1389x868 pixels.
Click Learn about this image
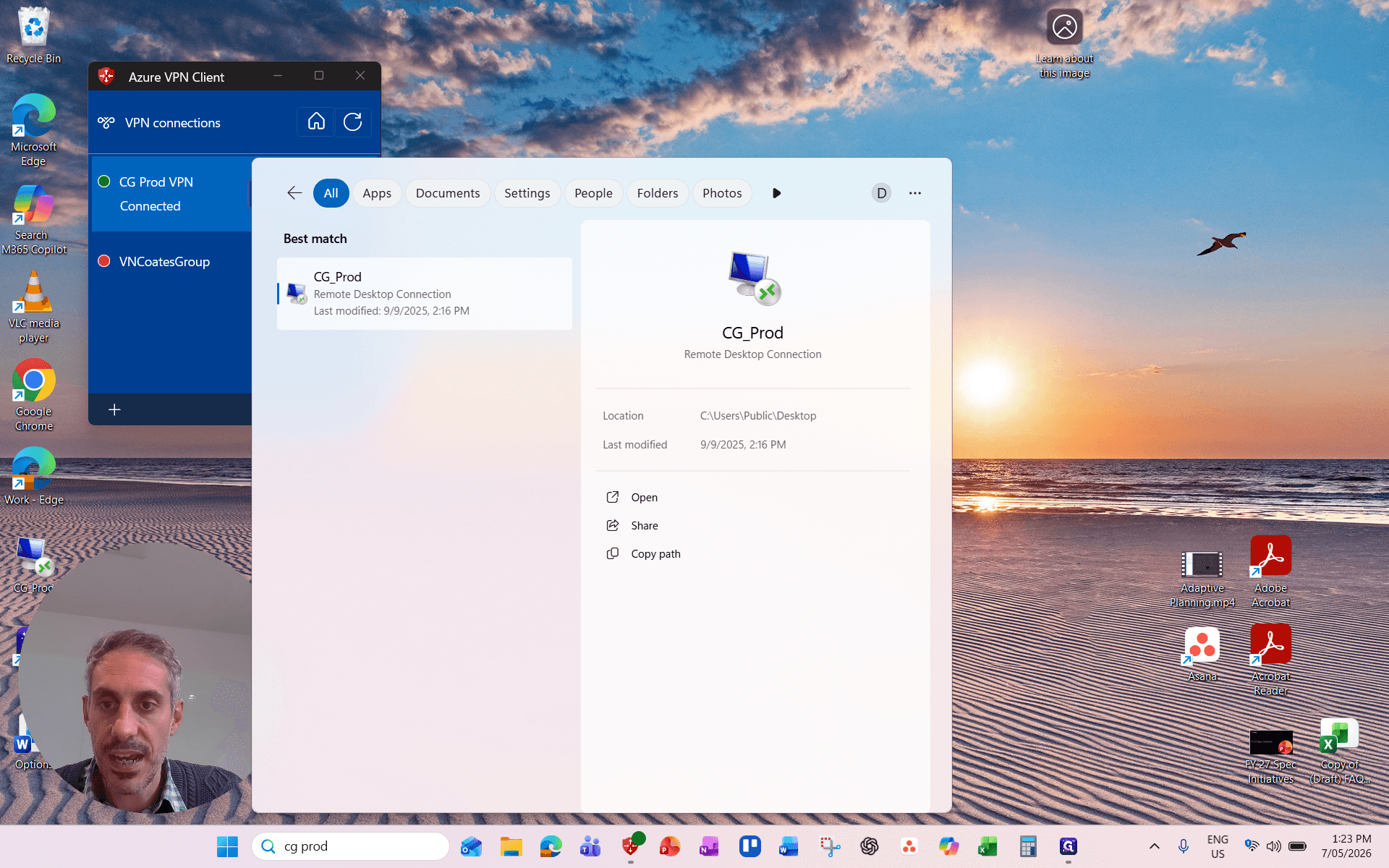(x=1064, y=44)
